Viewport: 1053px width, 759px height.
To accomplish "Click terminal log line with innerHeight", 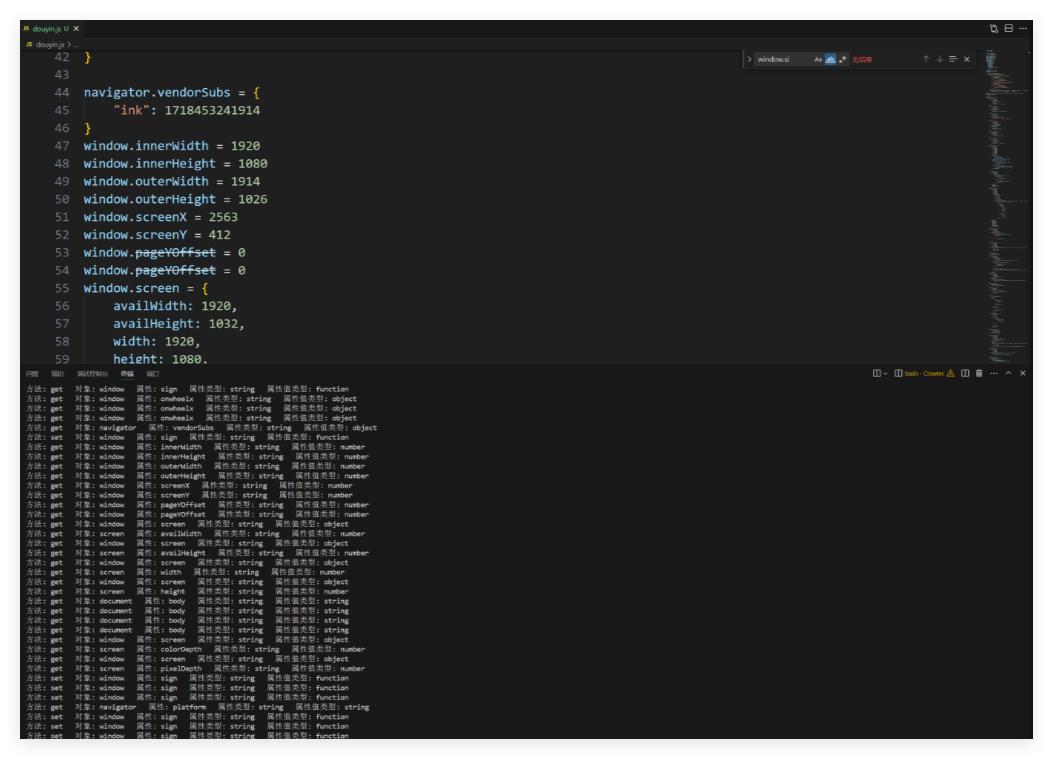I will pos(197,457).
